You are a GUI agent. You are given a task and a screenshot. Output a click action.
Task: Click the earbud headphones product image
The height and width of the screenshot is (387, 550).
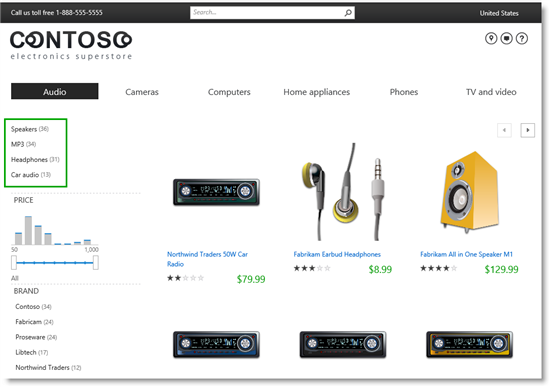(343, 192)
